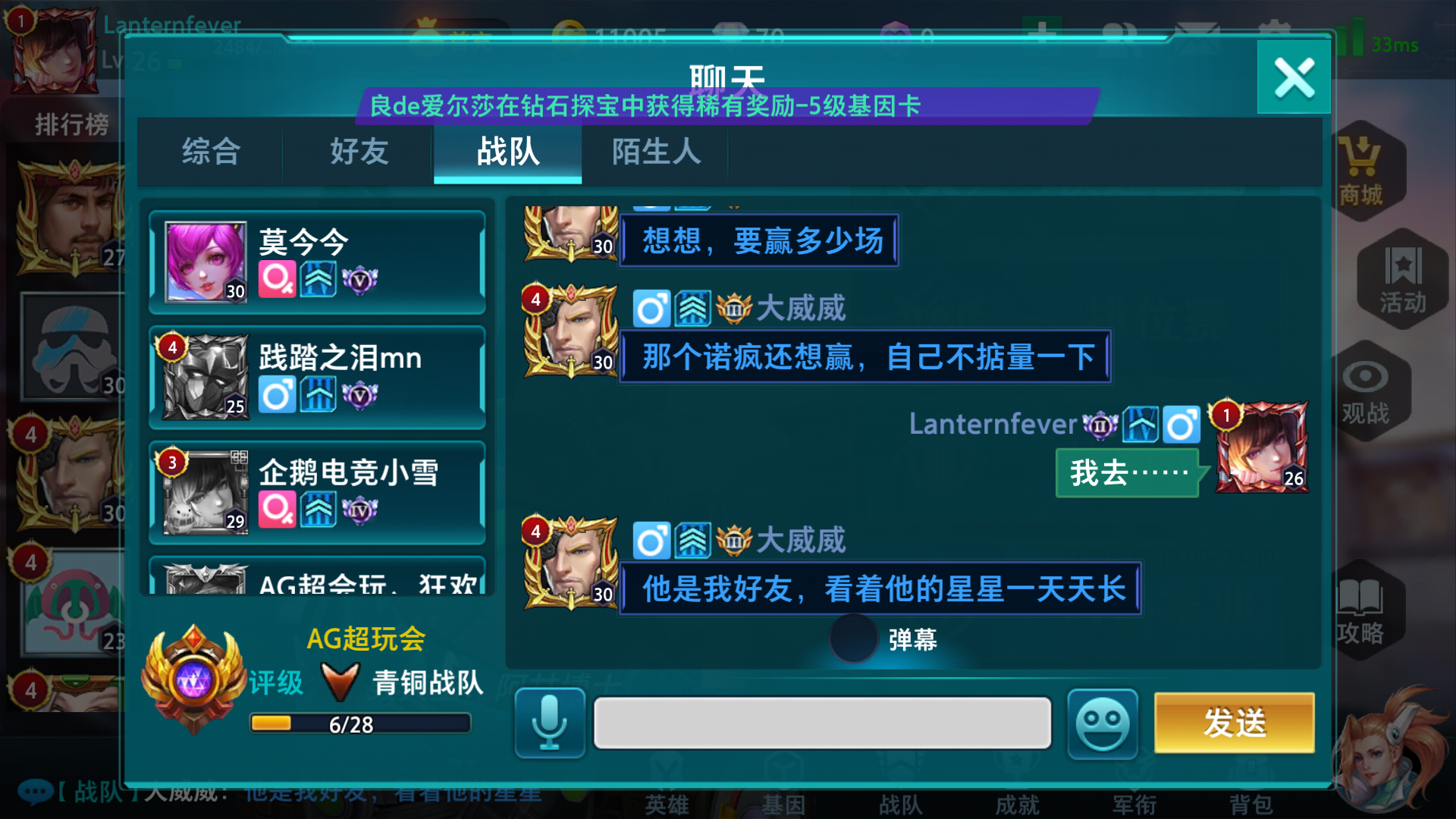Viewport: 1456px width, 819px height.
Task: Tap the microphone voice input icon
Action: pos(550,723)
